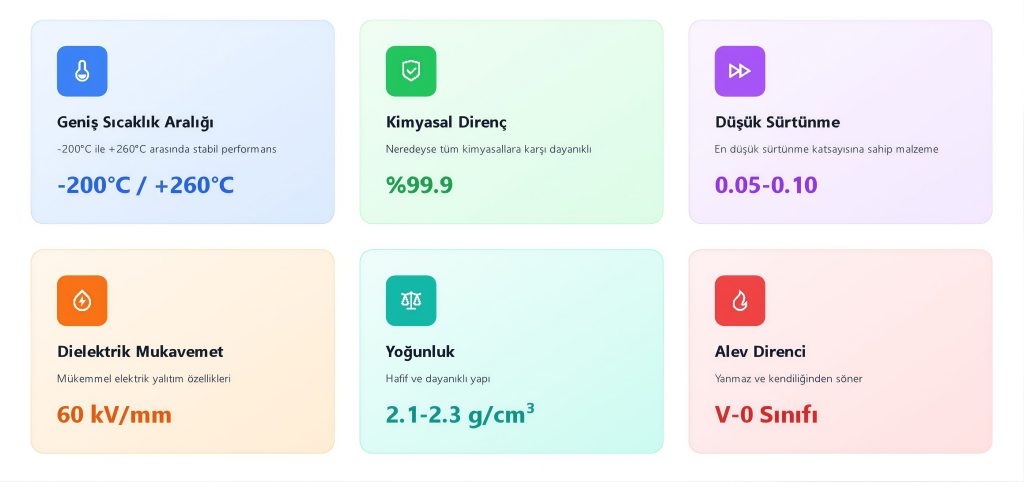Screen dimensions: 1024x482
Task: Click the -200°C / +260°C value
Action: [145, 185]
